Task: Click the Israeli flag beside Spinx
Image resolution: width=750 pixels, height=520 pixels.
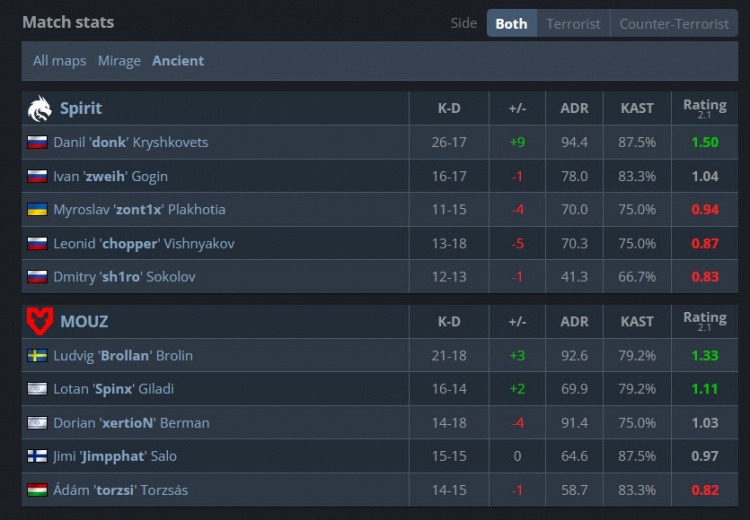Action: 37,389
